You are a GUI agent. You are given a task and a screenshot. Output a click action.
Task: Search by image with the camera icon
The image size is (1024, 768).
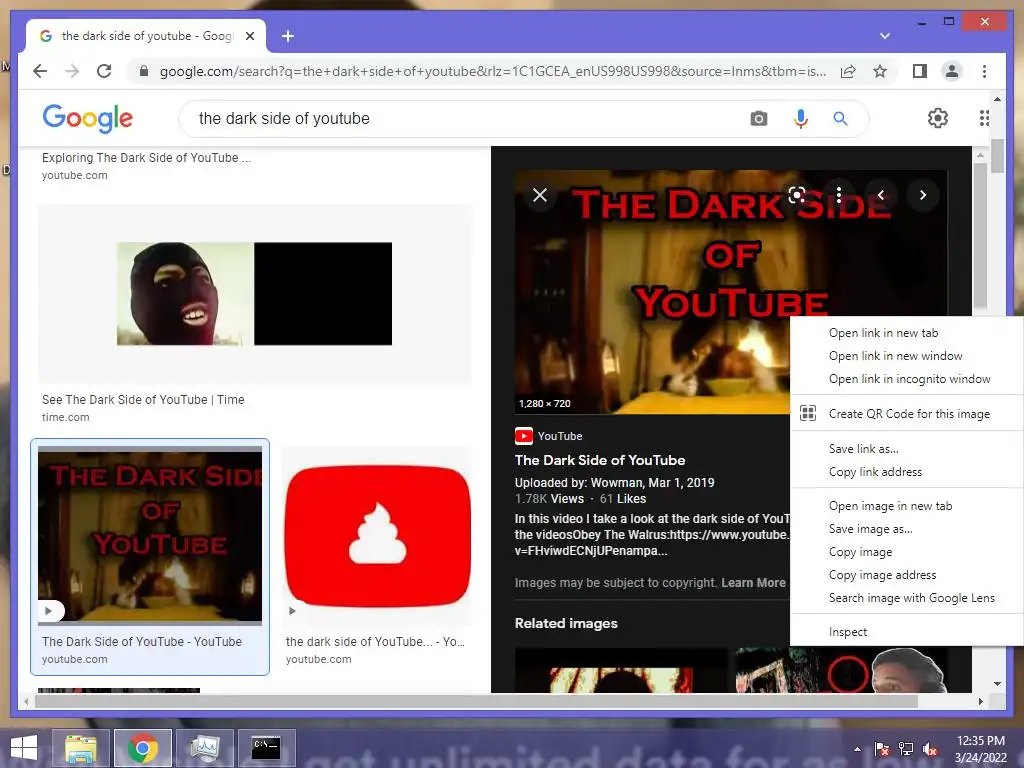coord(758,118)
